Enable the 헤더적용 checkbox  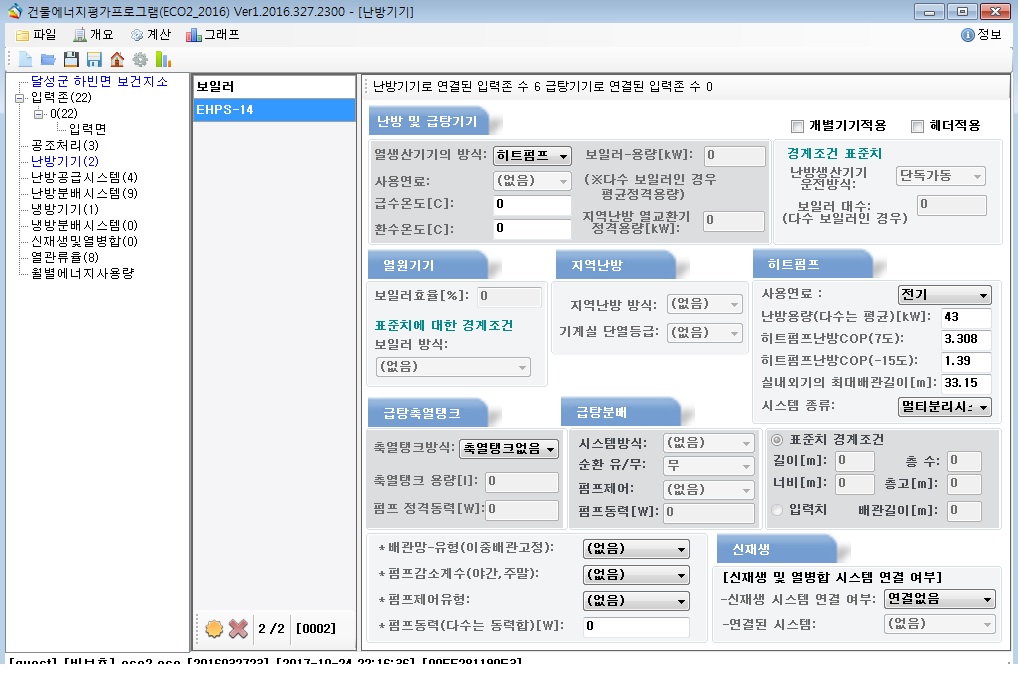coord(917,126)
